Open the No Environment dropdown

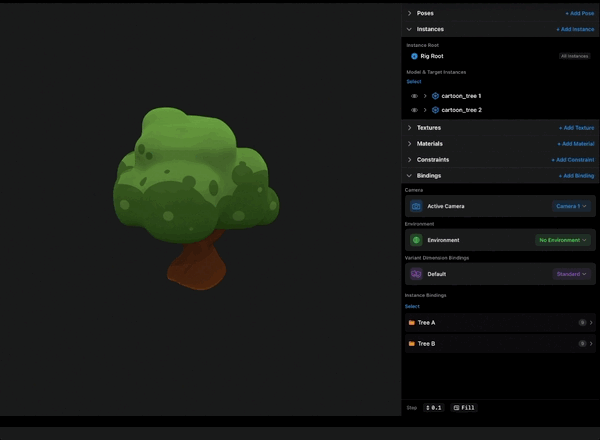coord(563,240)
